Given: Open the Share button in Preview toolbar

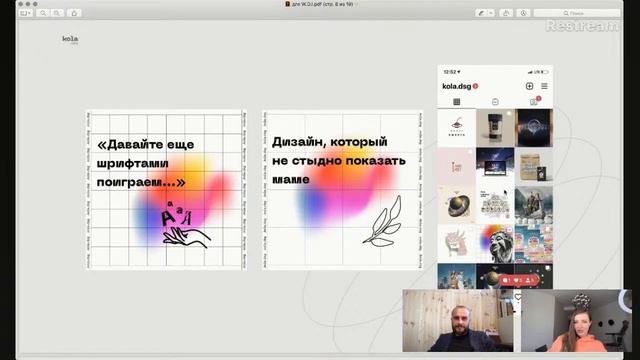Looking at the screenshot, I should pyautogui.click(x=74, y=13).
